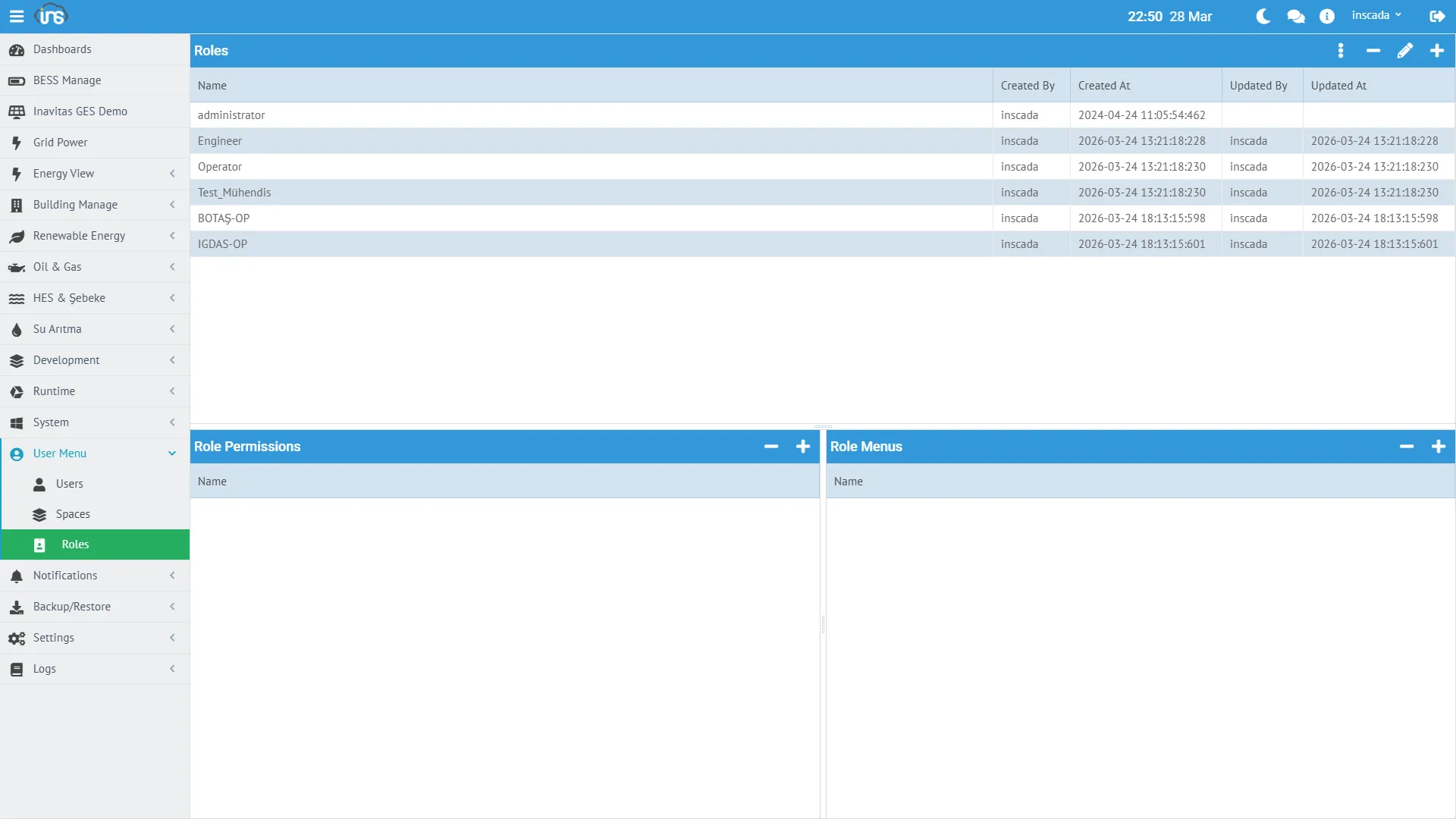This screenshot has height=819, width=1456.
Task: Remove selected role with minus icon
Action: click(x=1373, y=51)
